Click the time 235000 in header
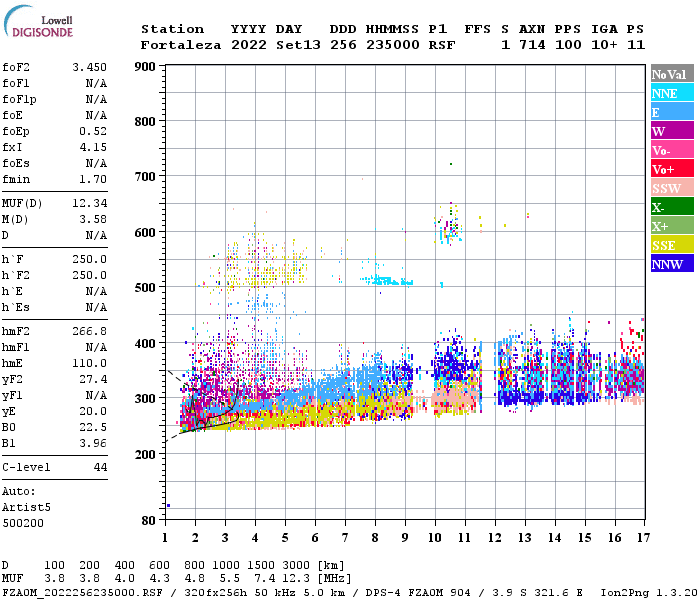The width and height of the screenshot is (700, 600). click(x=393, y=45)
